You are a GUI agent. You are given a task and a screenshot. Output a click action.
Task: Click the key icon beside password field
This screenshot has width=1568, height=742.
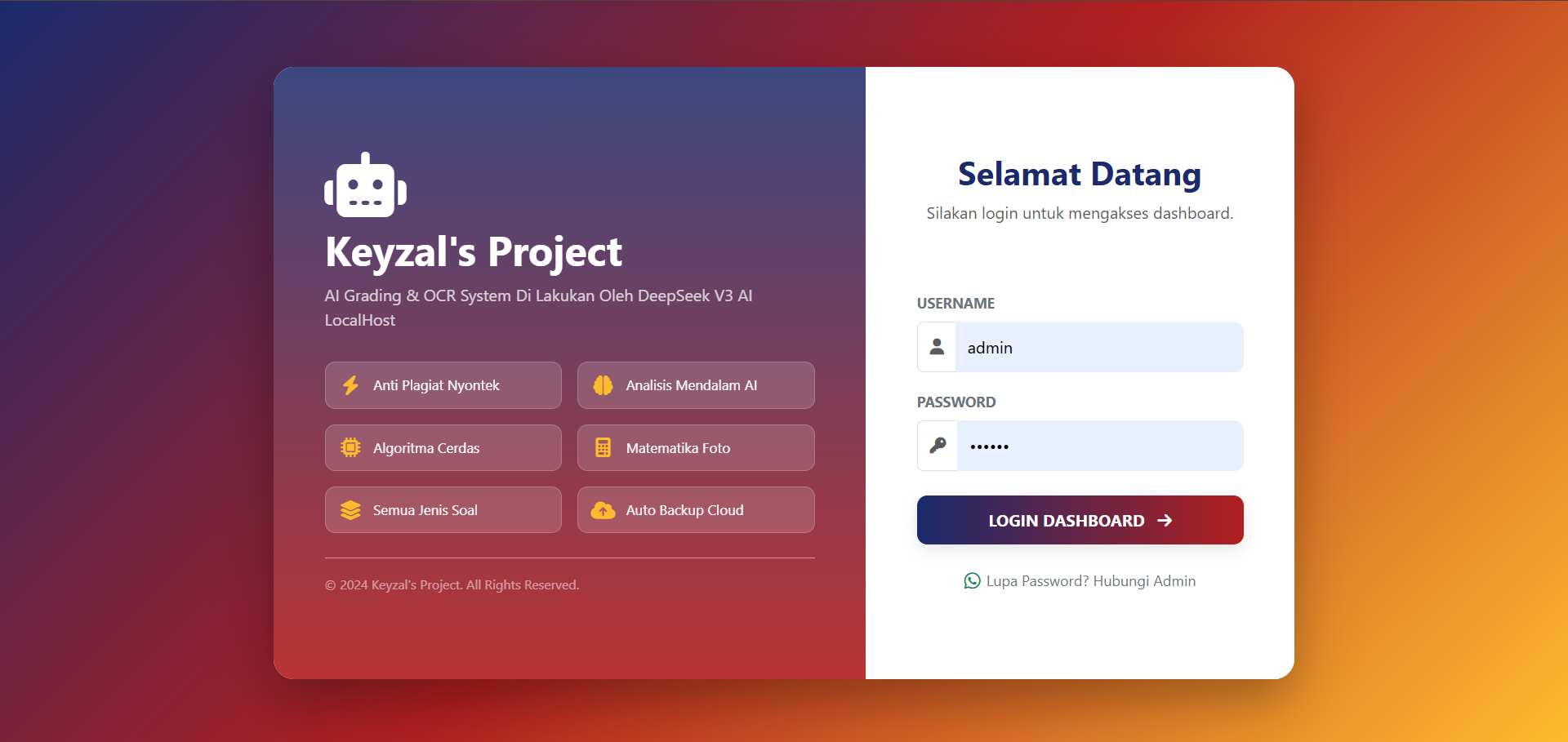coord(938,446)
